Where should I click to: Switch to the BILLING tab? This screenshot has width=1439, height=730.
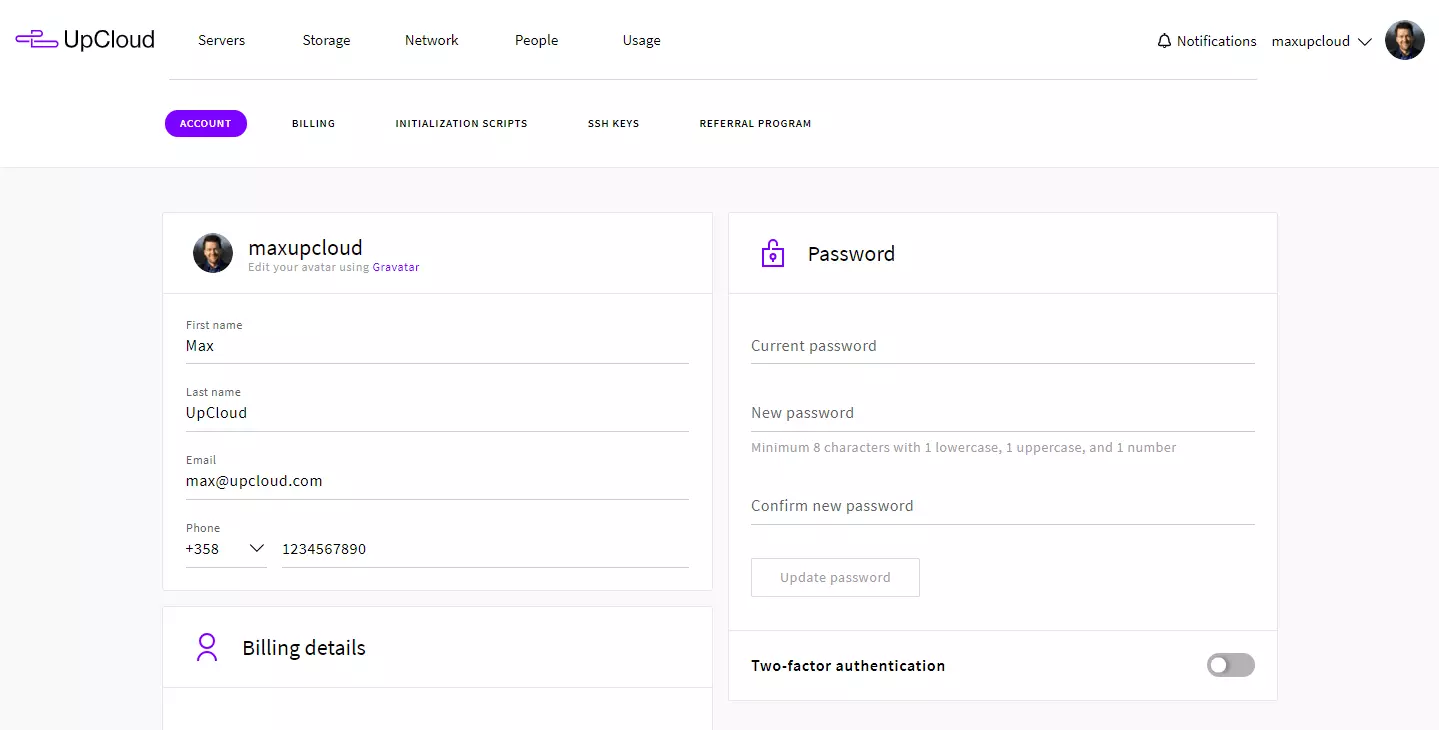tap(313, 123)
